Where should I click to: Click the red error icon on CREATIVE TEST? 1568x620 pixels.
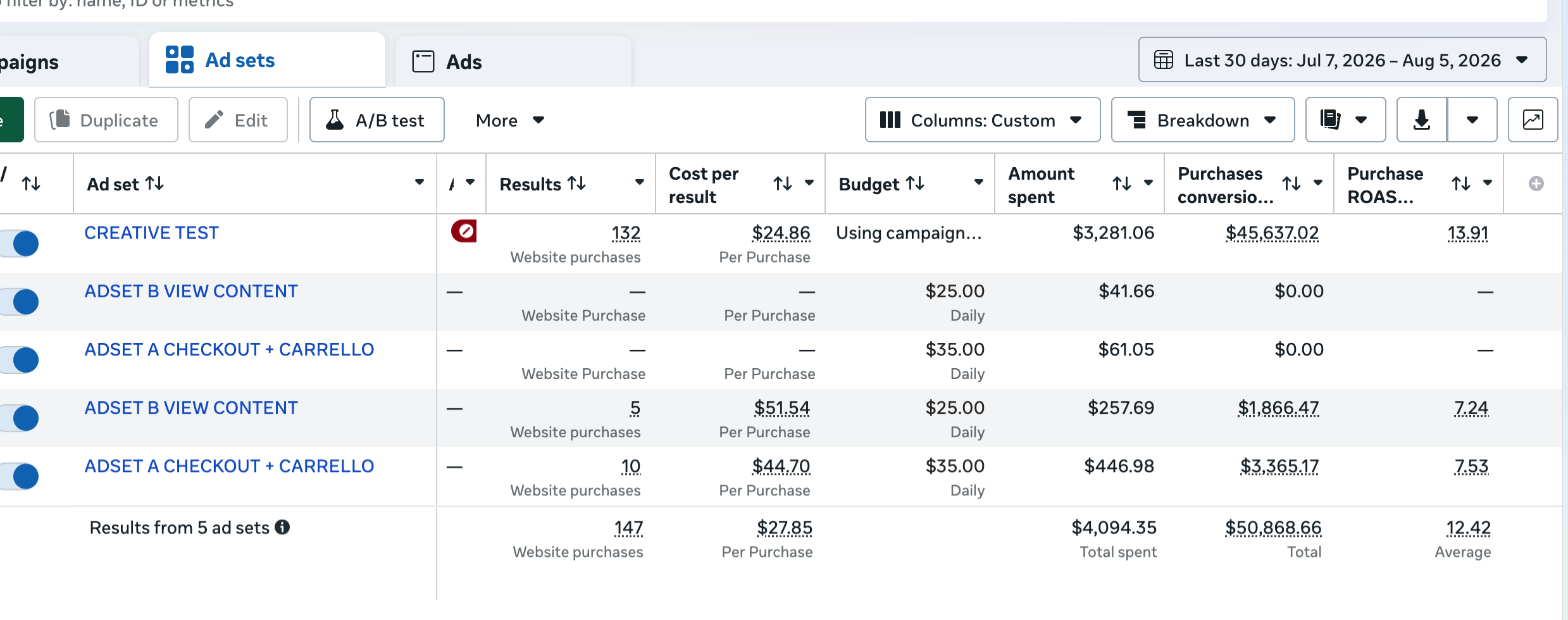464,232
